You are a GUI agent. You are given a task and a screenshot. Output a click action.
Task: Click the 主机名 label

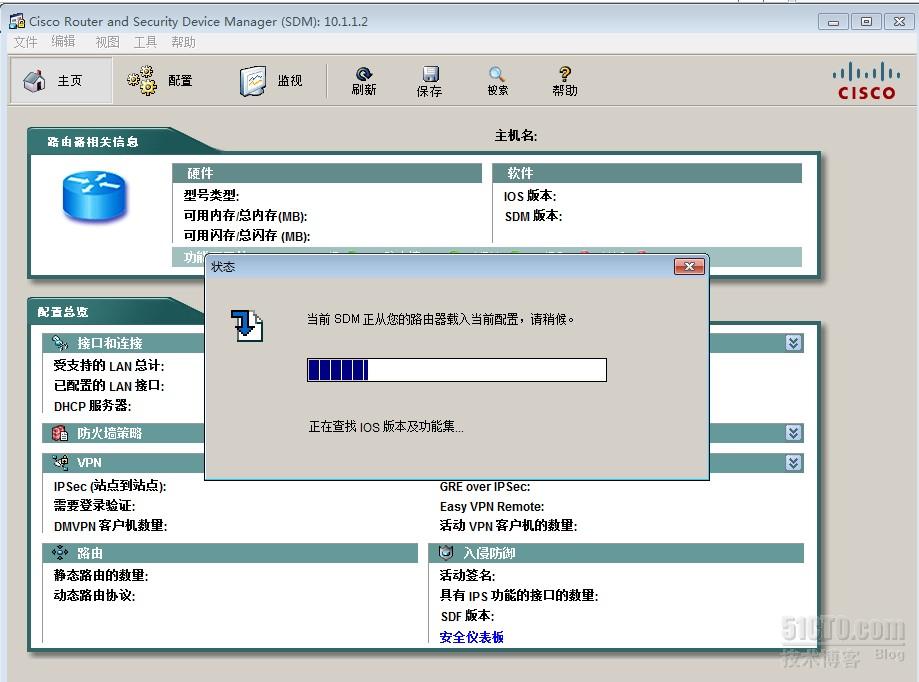[x=516, y=136]
